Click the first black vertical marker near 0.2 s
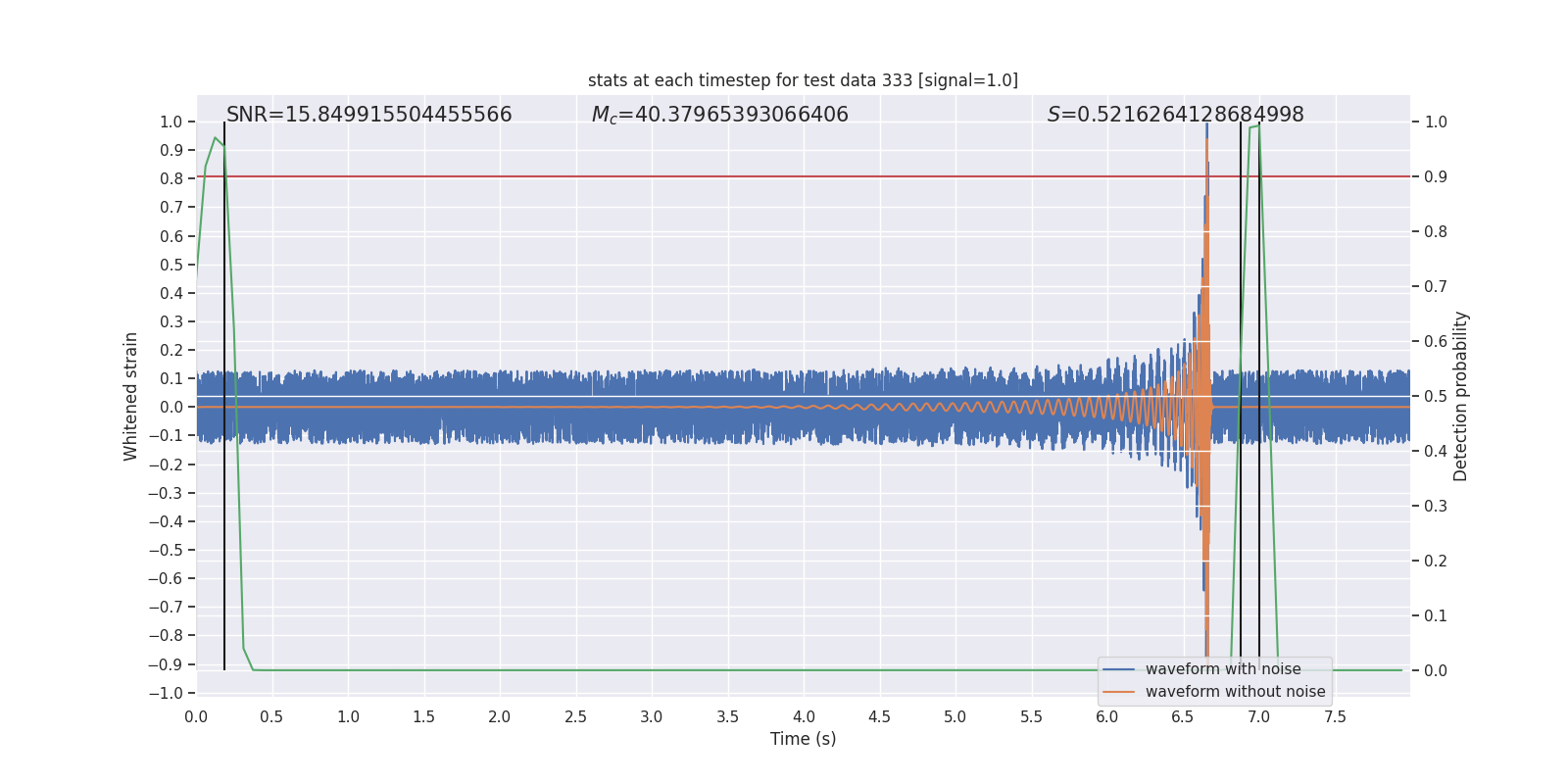The height and width of the screenshot is (784, 1568). click(224, 396)
